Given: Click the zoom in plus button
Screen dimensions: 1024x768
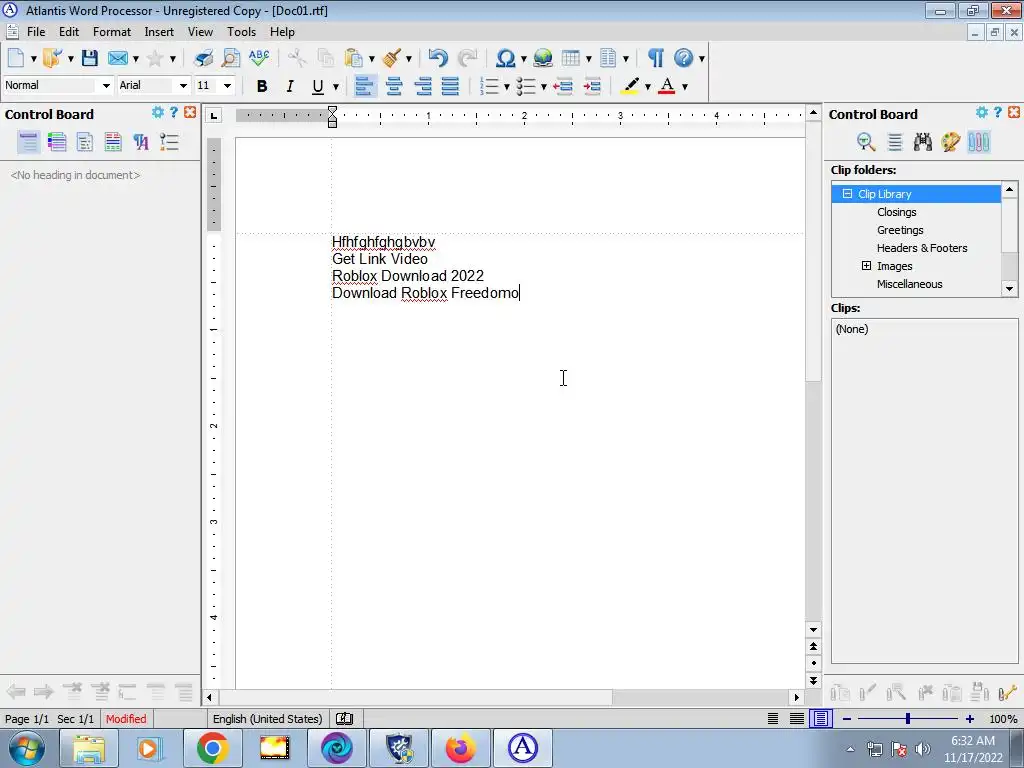Looking at the screenshot, I should point(970,718).
